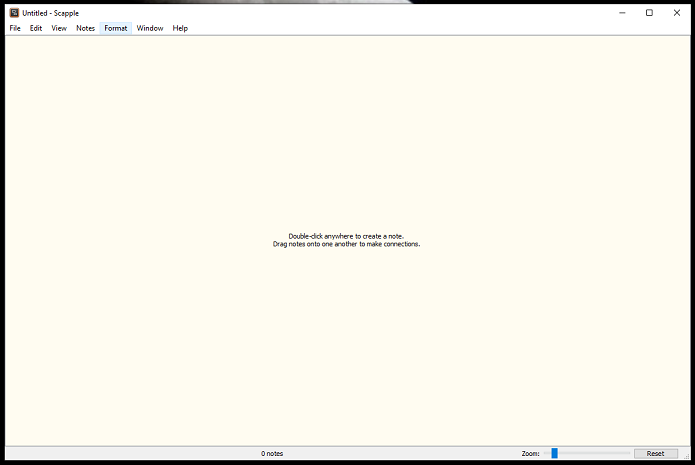Open the View menu
This screenshot has width=695, height=465.
point(59,28)
